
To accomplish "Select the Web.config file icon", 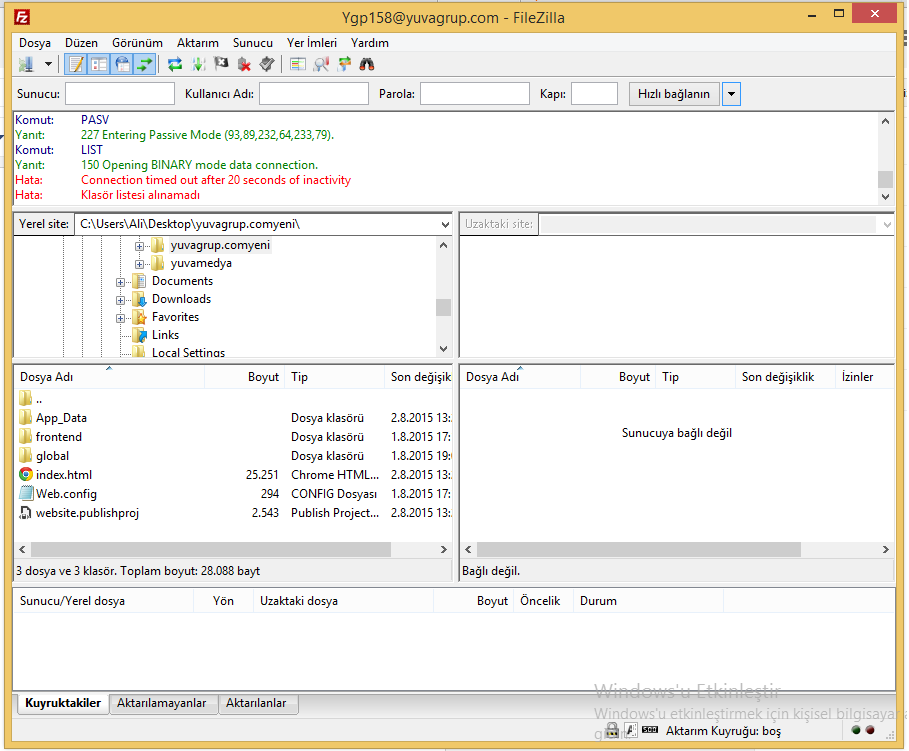I will coord(26,494).
